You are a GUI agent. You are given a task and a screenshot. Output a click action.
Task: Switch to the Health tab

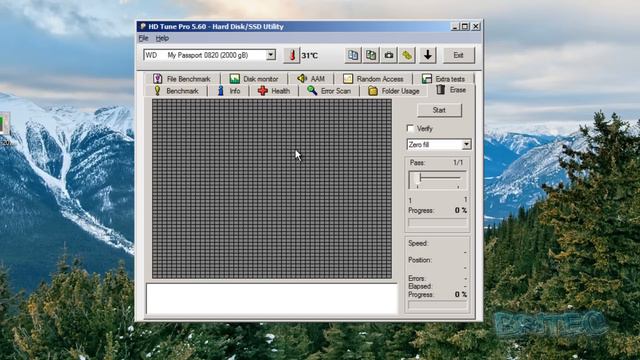coord(274,91)
